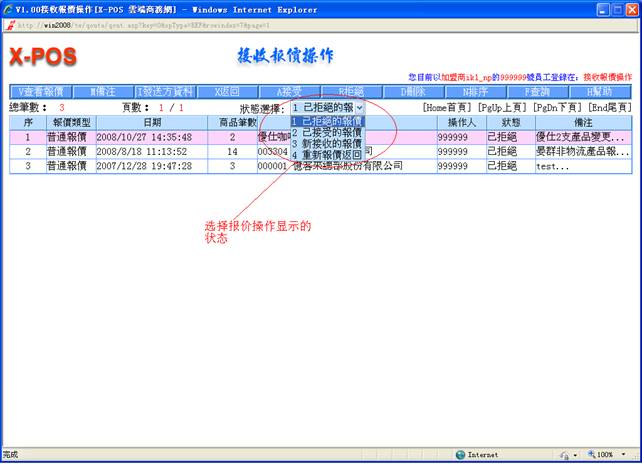
Task: Select the row dated 2007/12/28 19:47:28
Action: coord(144,166)
